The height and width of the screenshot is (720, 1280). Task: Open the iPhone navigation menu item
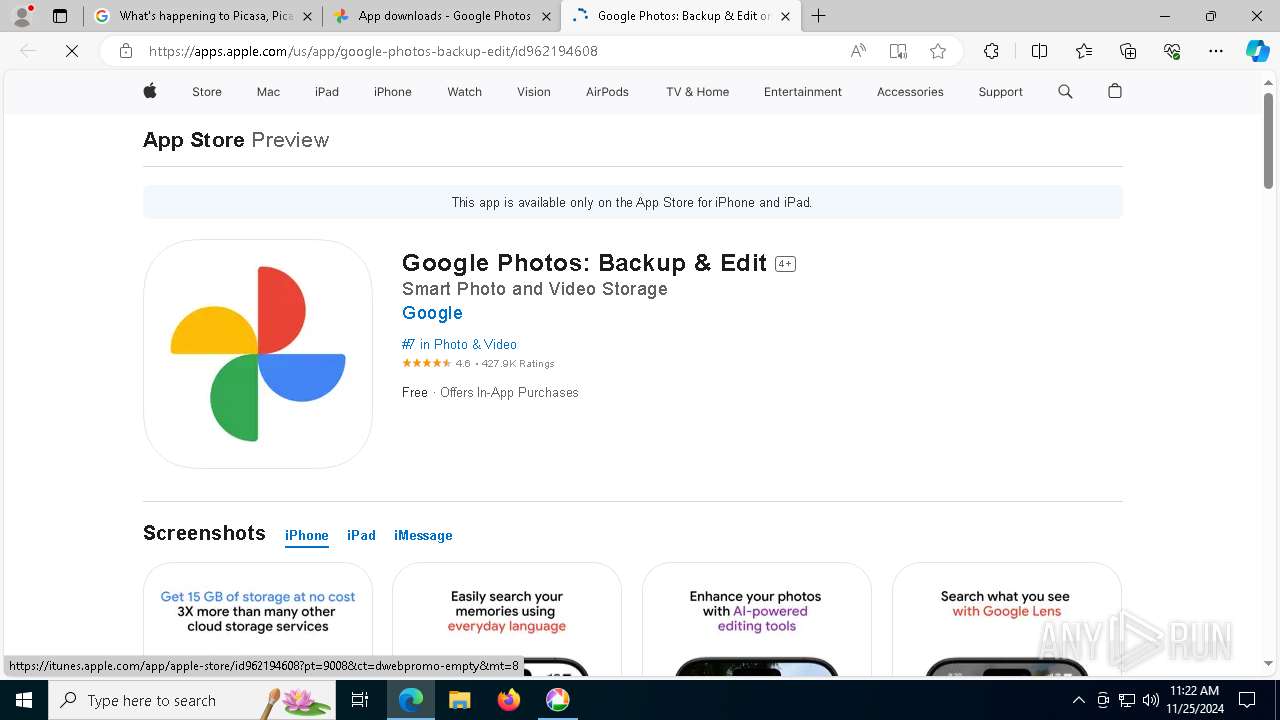tap(393, 92)
